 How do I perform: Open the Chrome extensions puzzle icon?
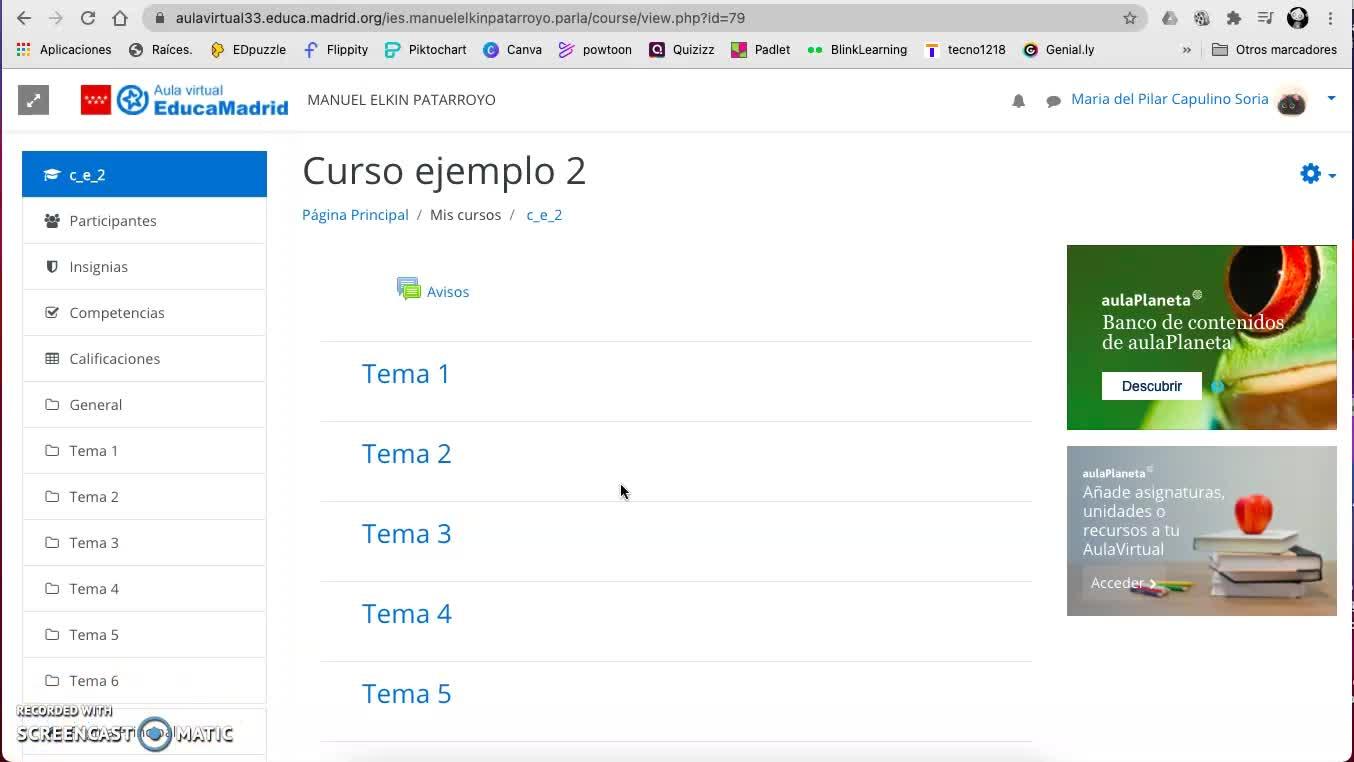point(1234,18)
